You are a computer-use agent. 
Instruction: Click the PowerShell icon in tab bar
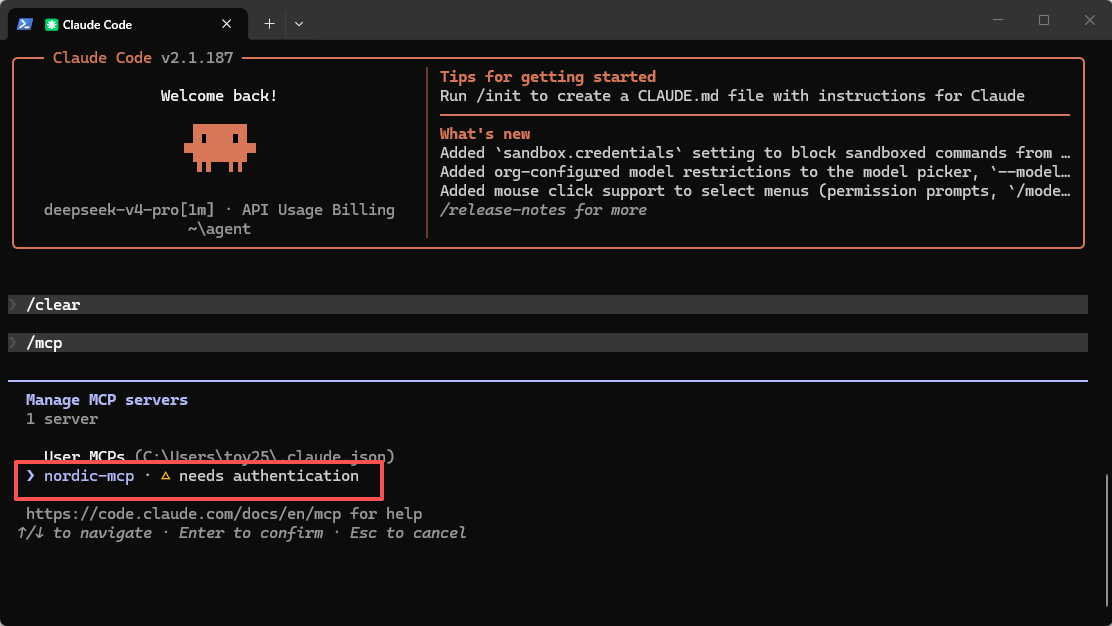[25, 24]
